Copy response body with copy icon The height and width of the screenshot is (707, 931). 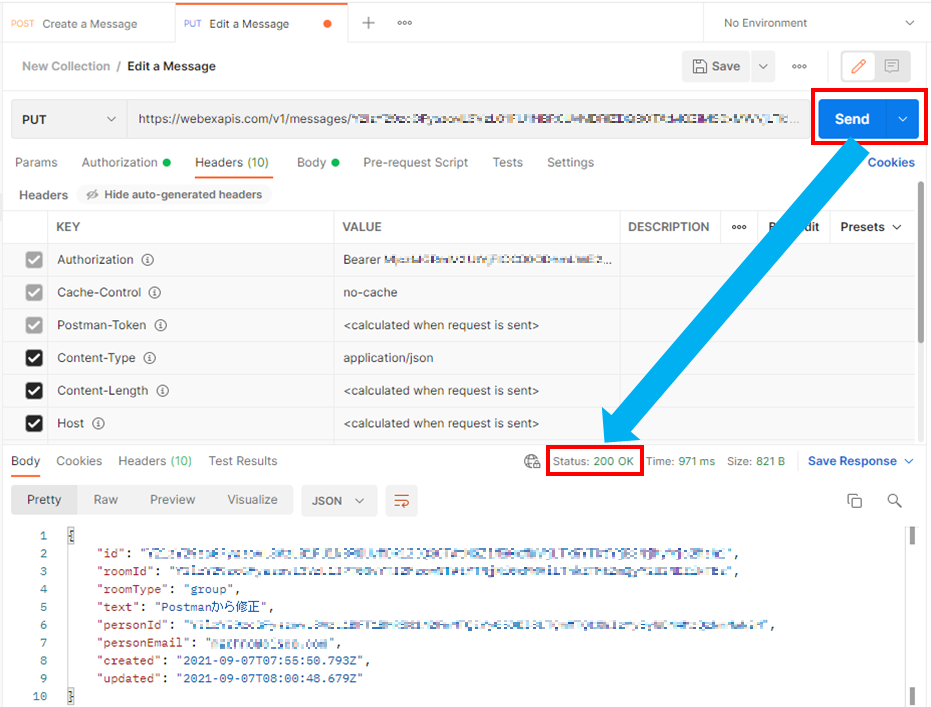(854, 501)
